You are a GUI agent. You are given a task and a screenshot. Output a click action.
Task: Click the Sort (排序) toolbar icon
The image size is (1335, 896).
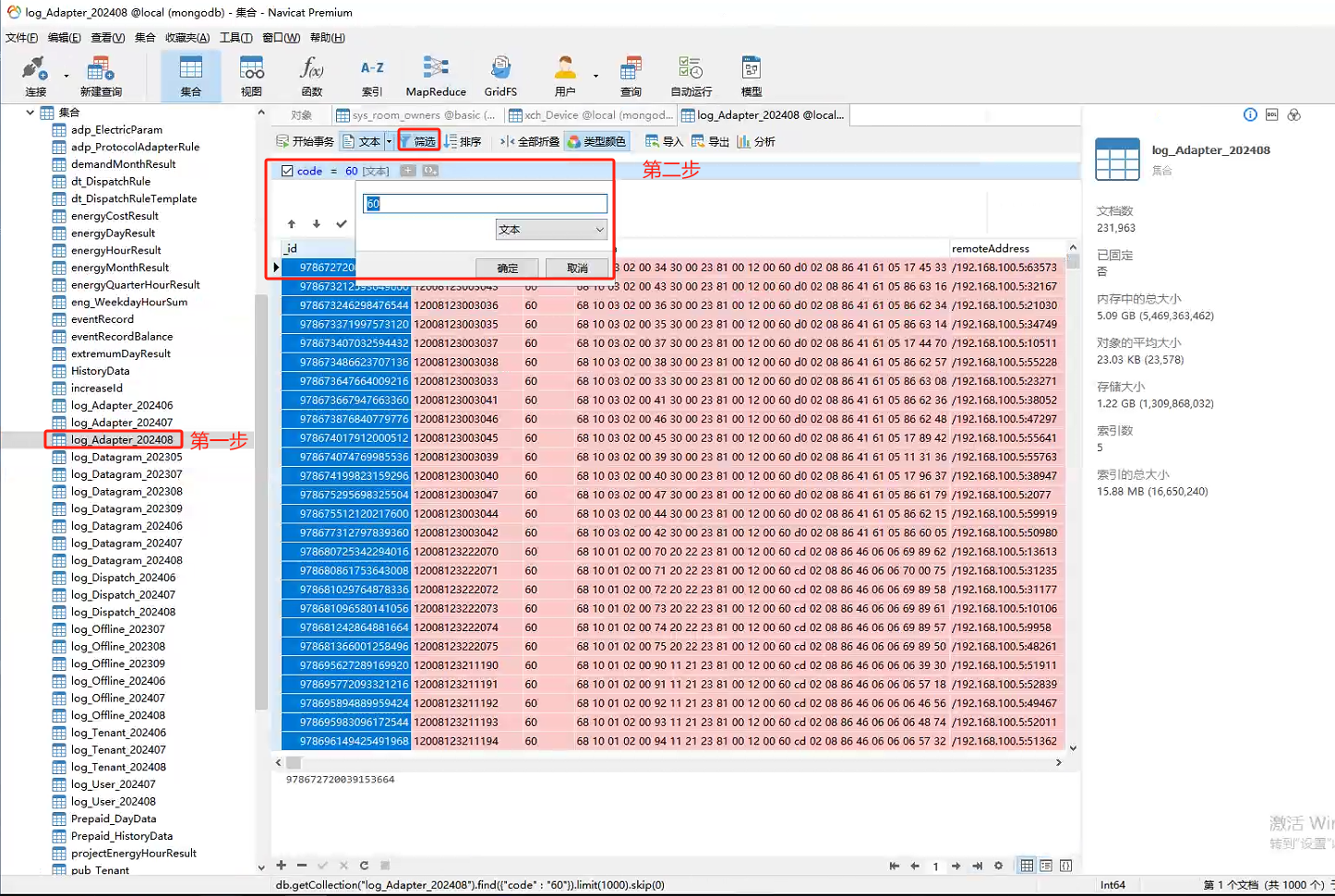tap(463, 141)
